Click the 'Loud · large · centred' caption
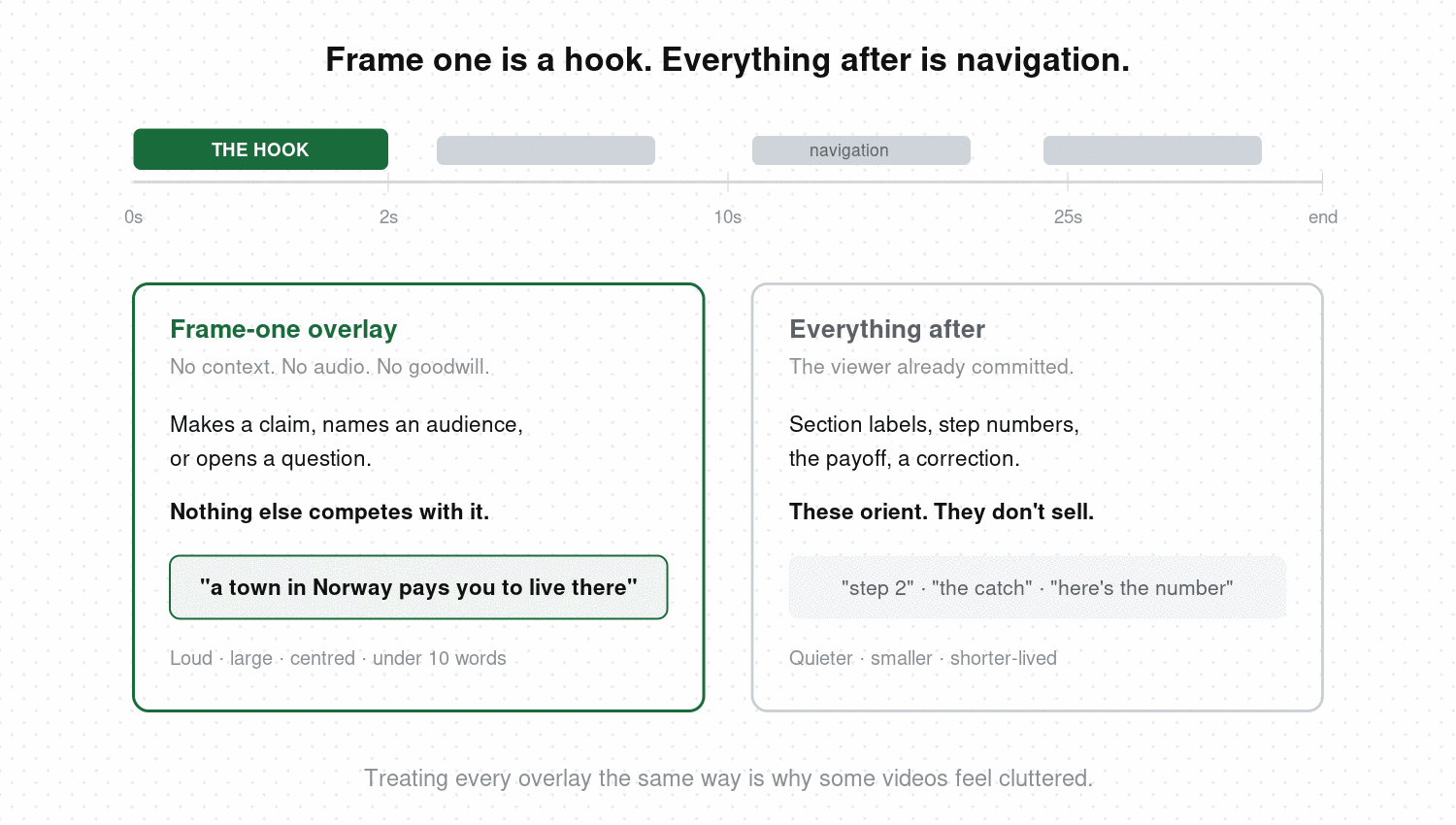1456x825 pixels. click(x=338, y=658)
